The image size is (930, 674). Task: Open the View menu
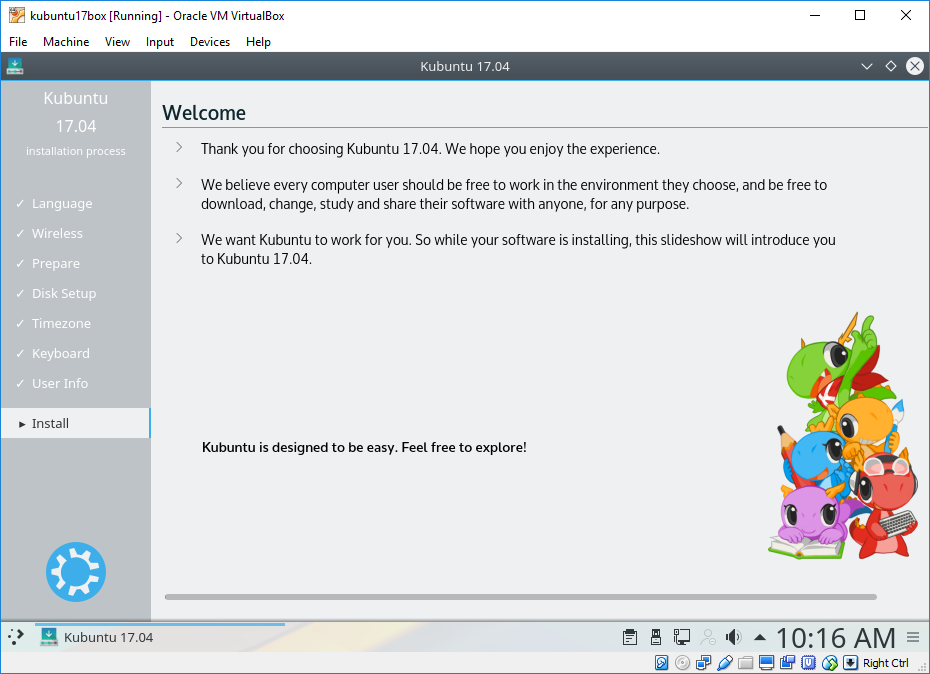[x=117, y=42]
